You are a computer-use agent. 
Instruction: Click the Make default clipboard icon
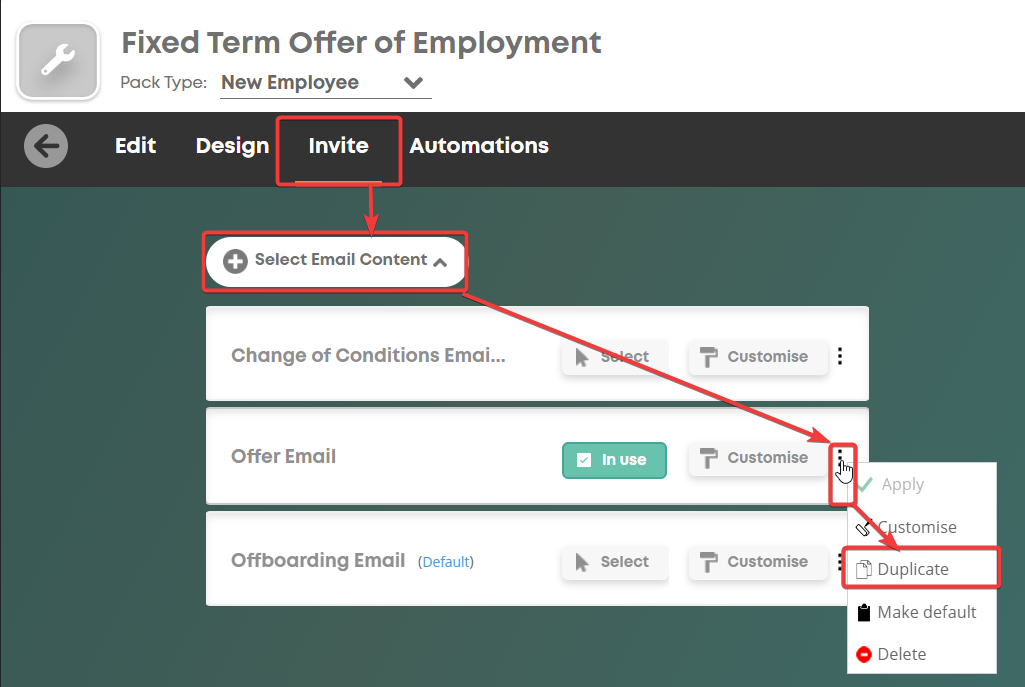(x=864, y=612)
